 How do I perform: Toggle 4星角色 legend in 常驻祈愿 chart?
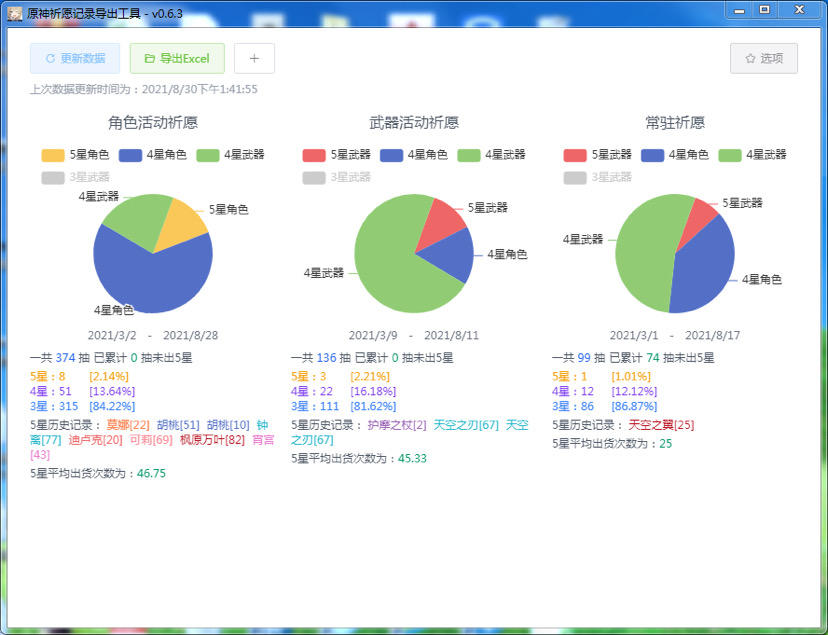point(674,155)
